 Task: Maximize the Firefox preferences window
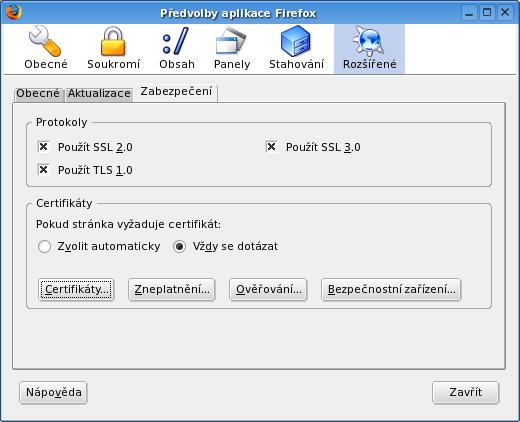(487, 13)
